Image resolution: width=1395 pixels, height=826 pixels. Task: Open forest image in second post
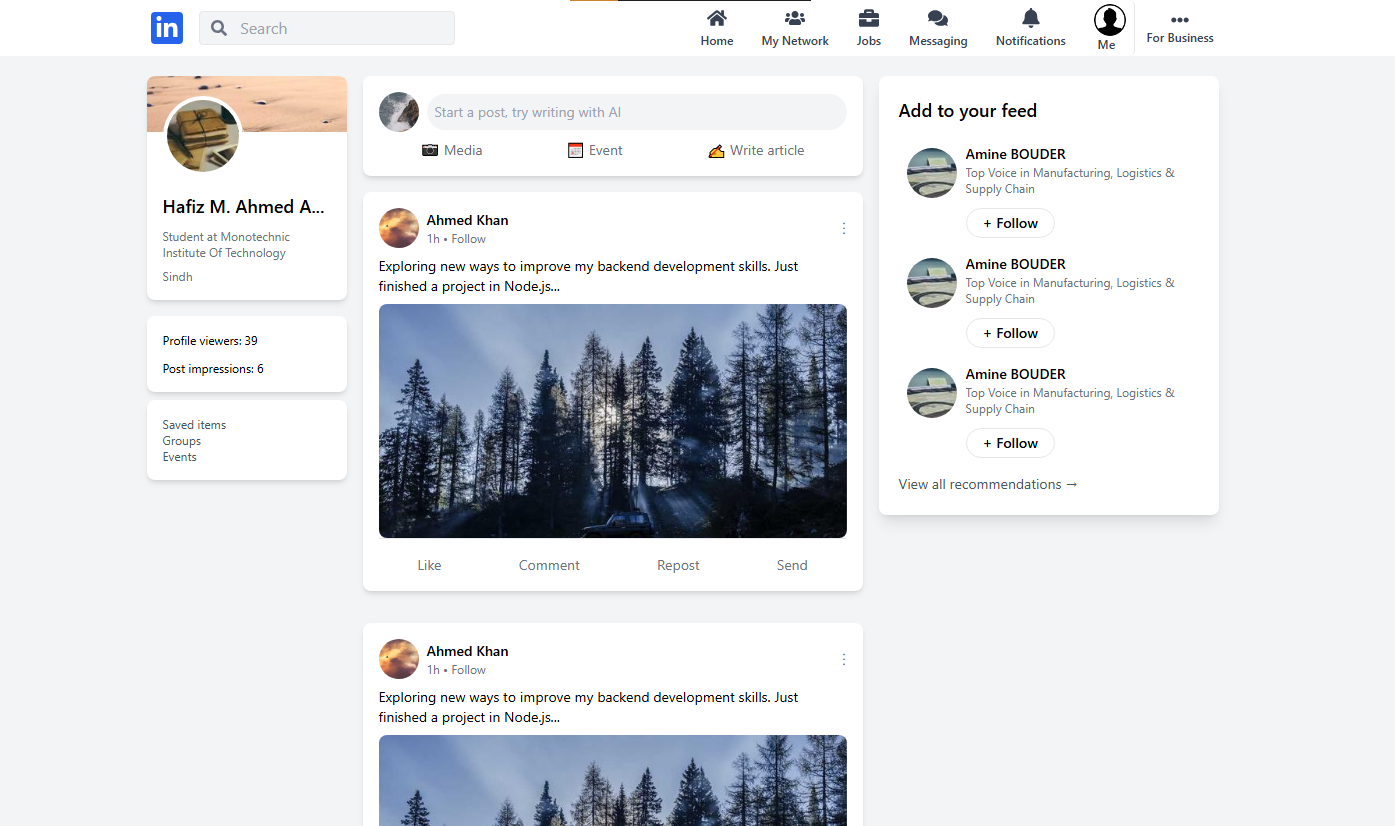click(x=613, y=780)
